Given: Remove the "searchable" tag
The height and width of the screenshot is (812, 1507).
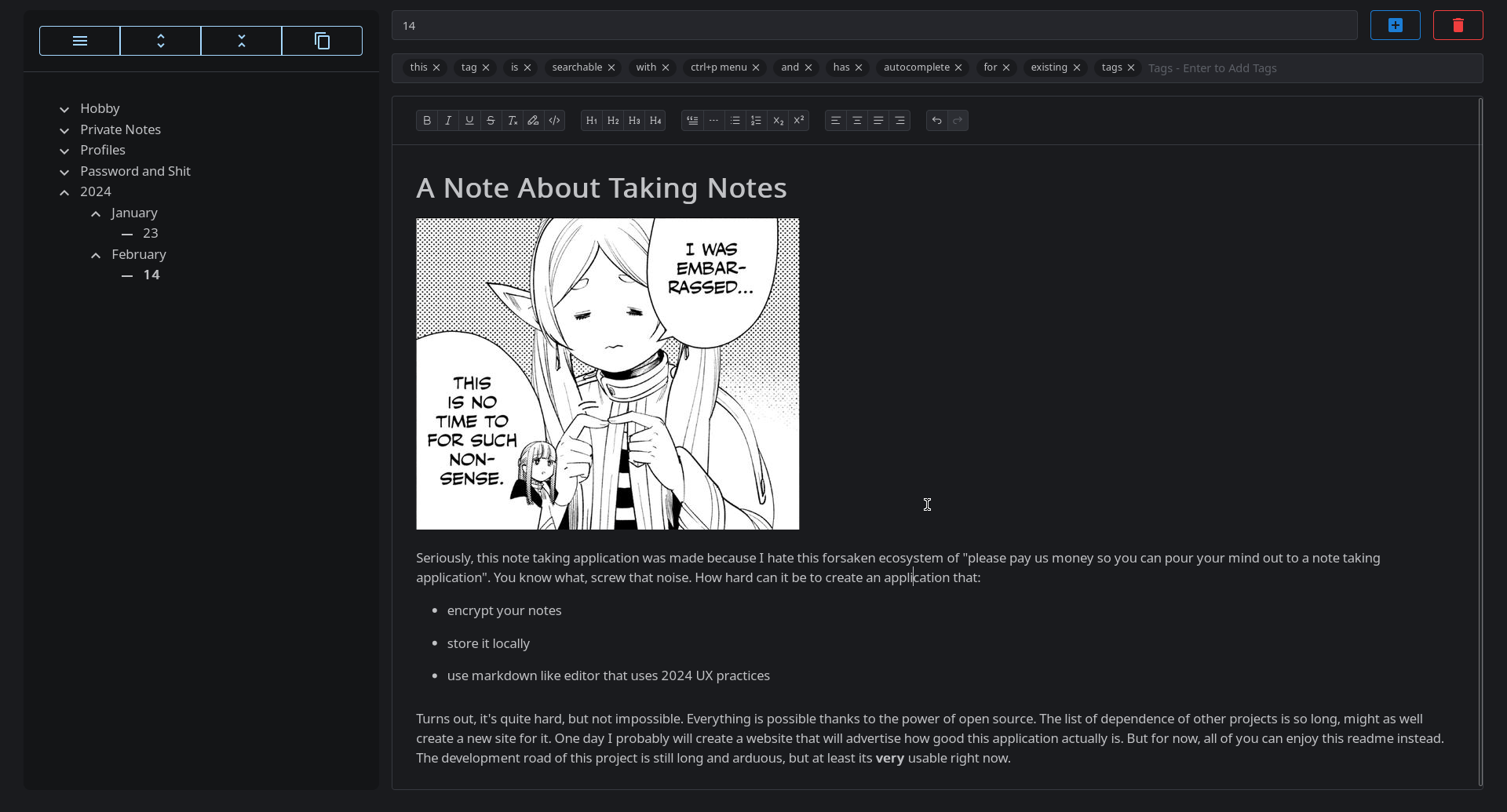Looking at the screenshot, I should (x=611, y=68).
